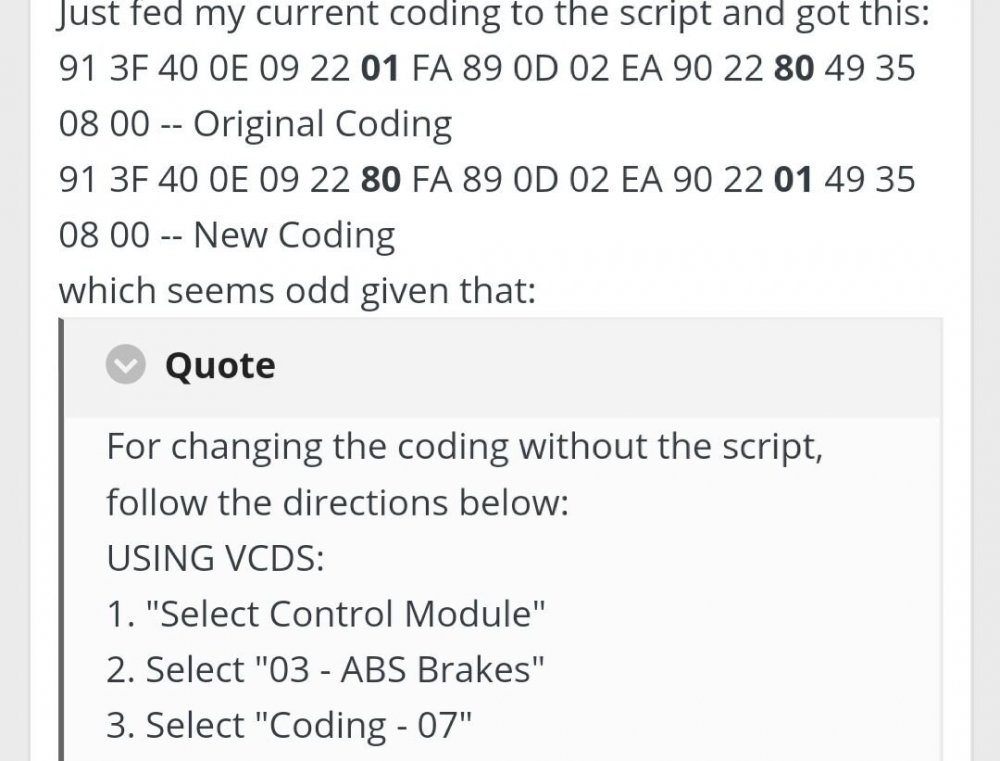Click bold "80" in the Original Coding line
Viewport: 1000px width, 761px height.
(796, 70)
